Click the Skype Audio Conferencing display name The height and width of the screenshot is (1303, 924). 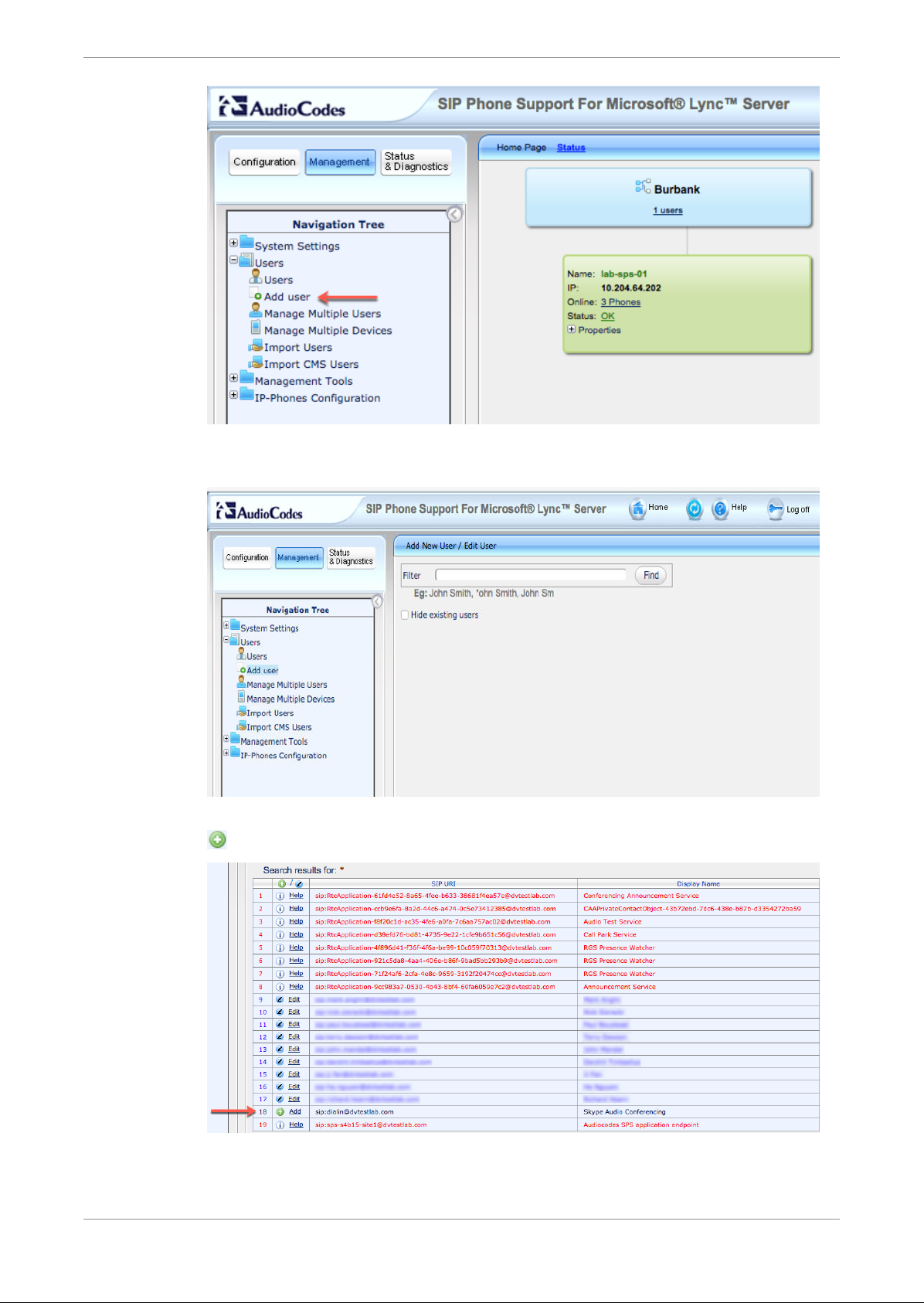tap(624, 1112)
